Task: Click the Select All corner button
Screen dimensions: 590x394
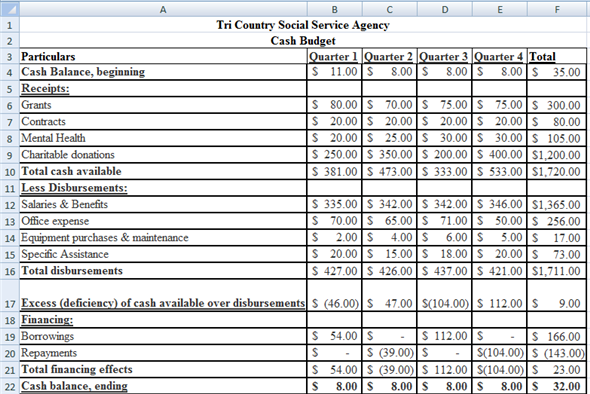Action: pyautogui.click(x=10, y=9)
